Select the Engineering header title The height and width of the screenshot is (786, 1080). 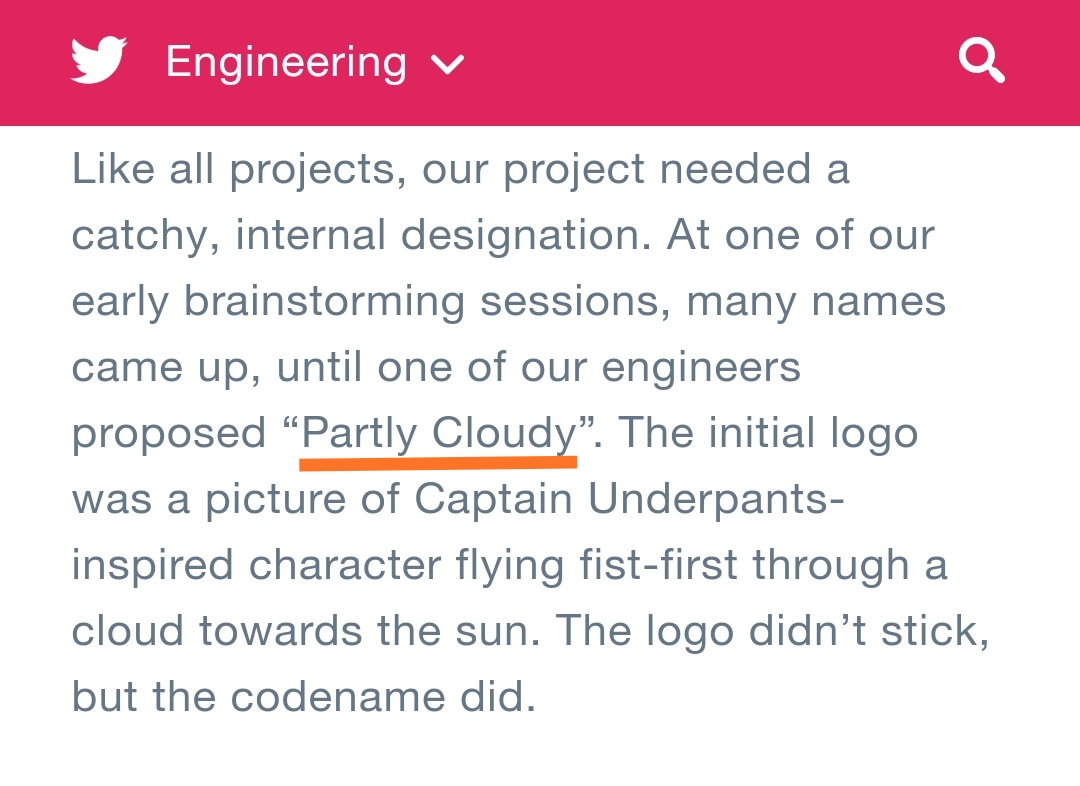(287, 63)
